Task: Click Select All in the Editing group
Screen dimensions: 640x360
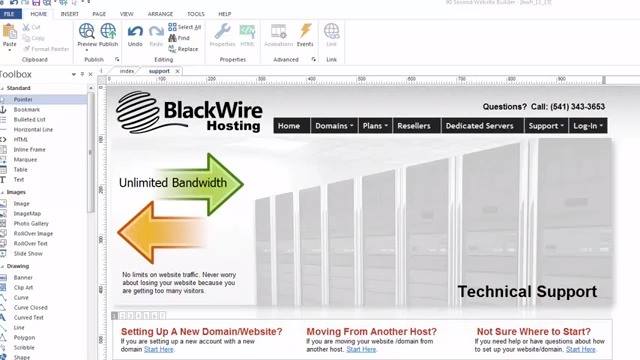Action: [x=184, y=27]
